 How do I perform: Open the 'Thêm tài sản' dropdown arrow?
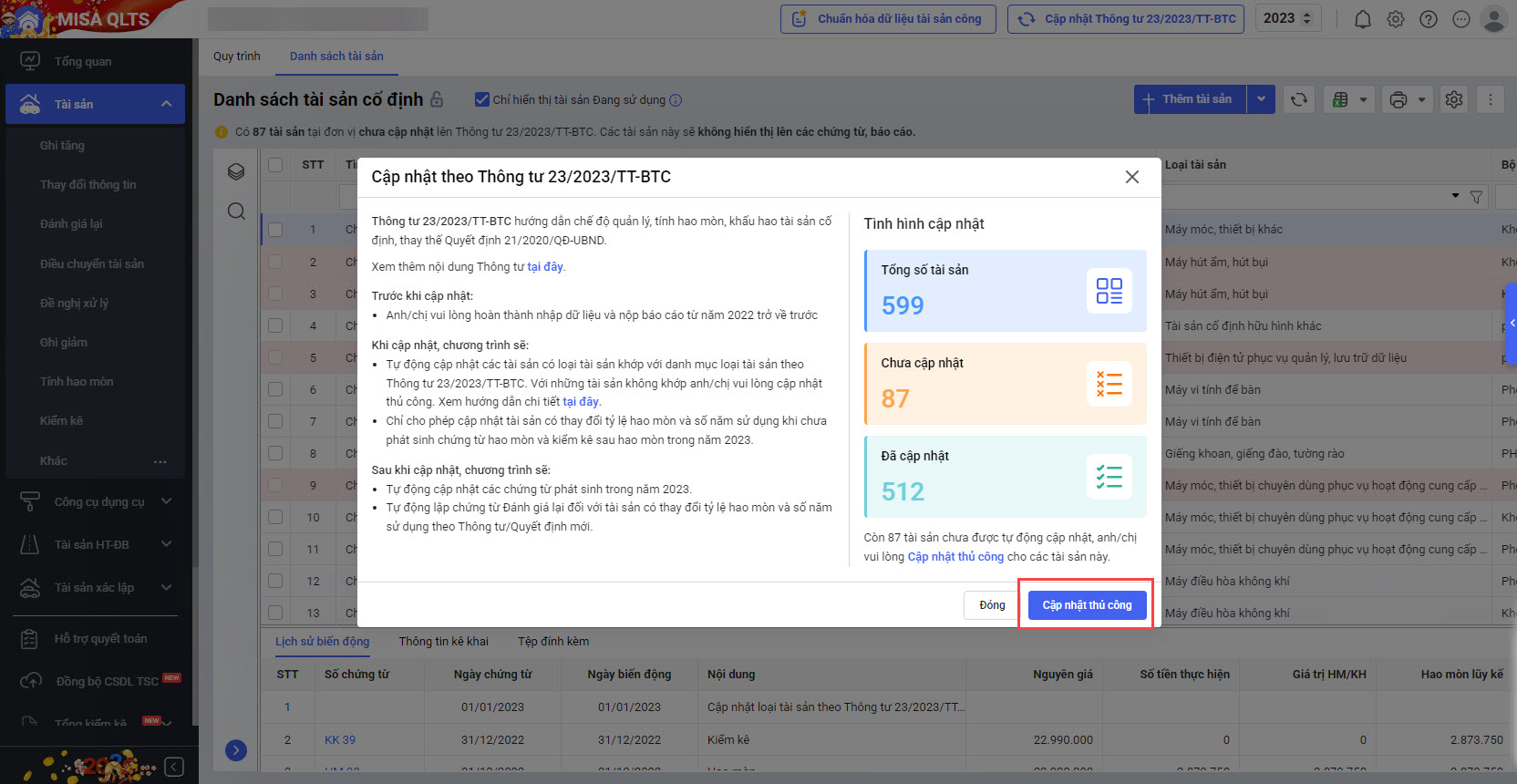pos(1261,99)
